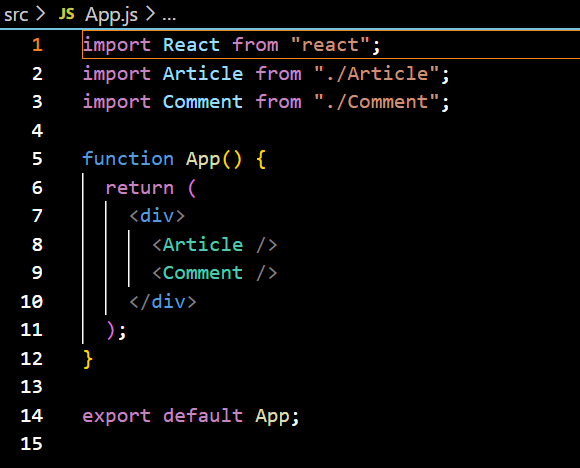The width and height of the screenshot is (580, 468).
Task: Click the Article identifier on line 2
Action: [203, 73]
